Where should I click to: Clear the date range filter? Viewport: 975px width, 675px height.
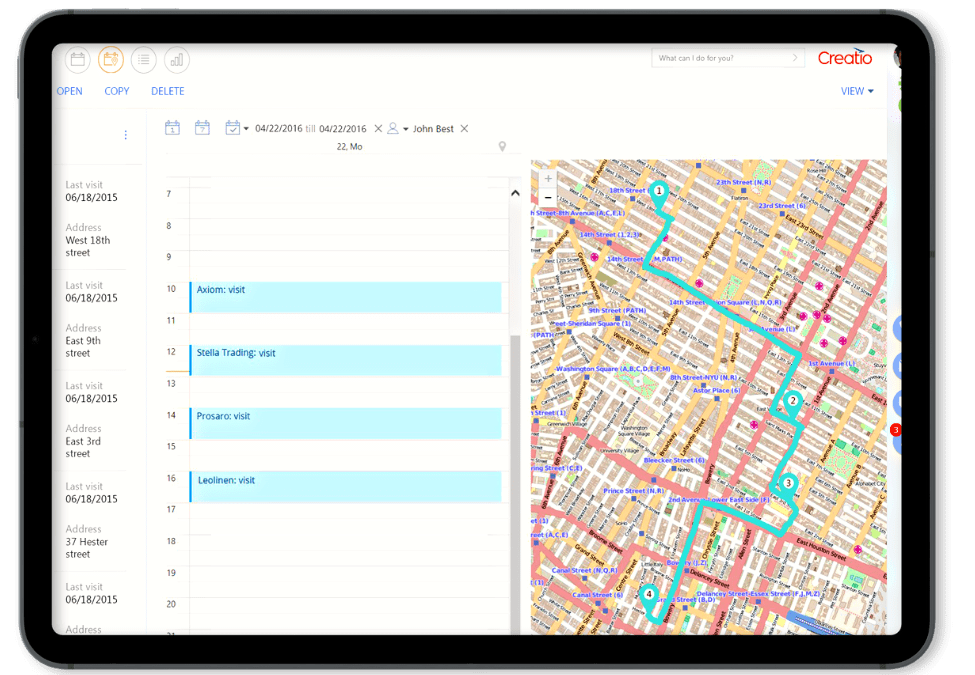click(378, 129)
